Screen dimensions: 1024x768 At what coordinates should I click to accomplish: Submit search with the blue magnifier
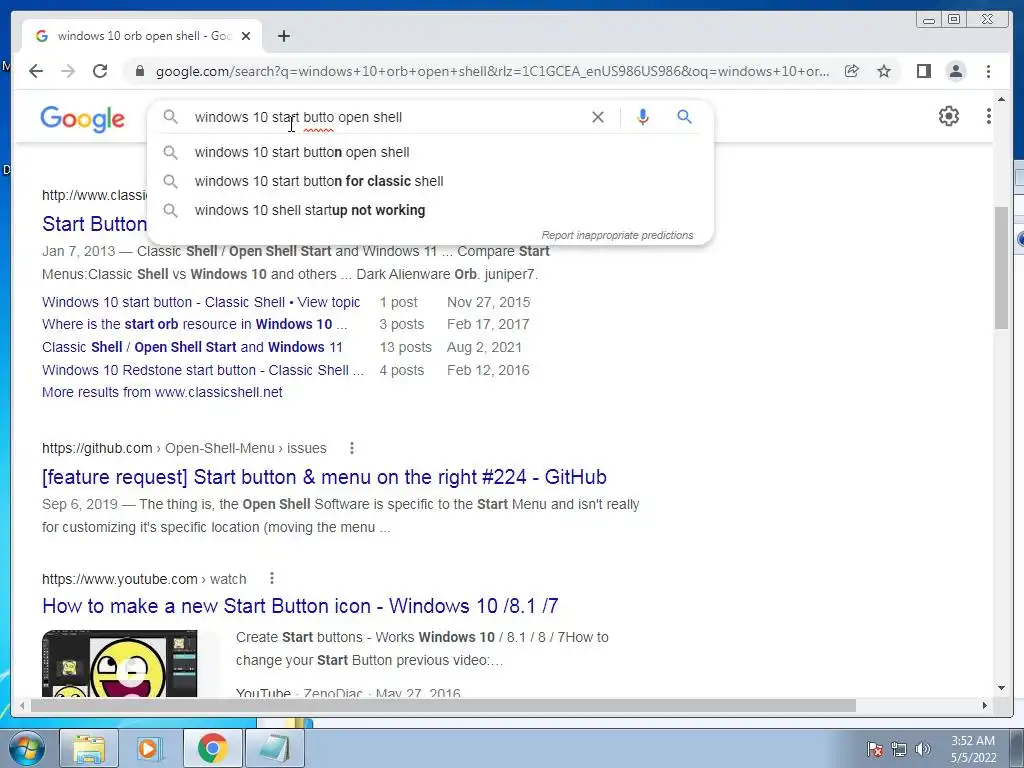(684, 117)
